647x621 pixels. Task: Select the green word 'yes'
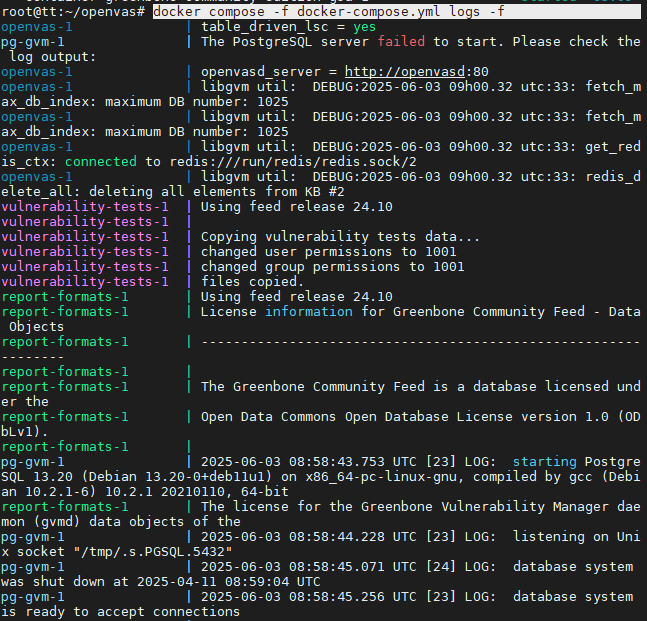coord(364,27)
